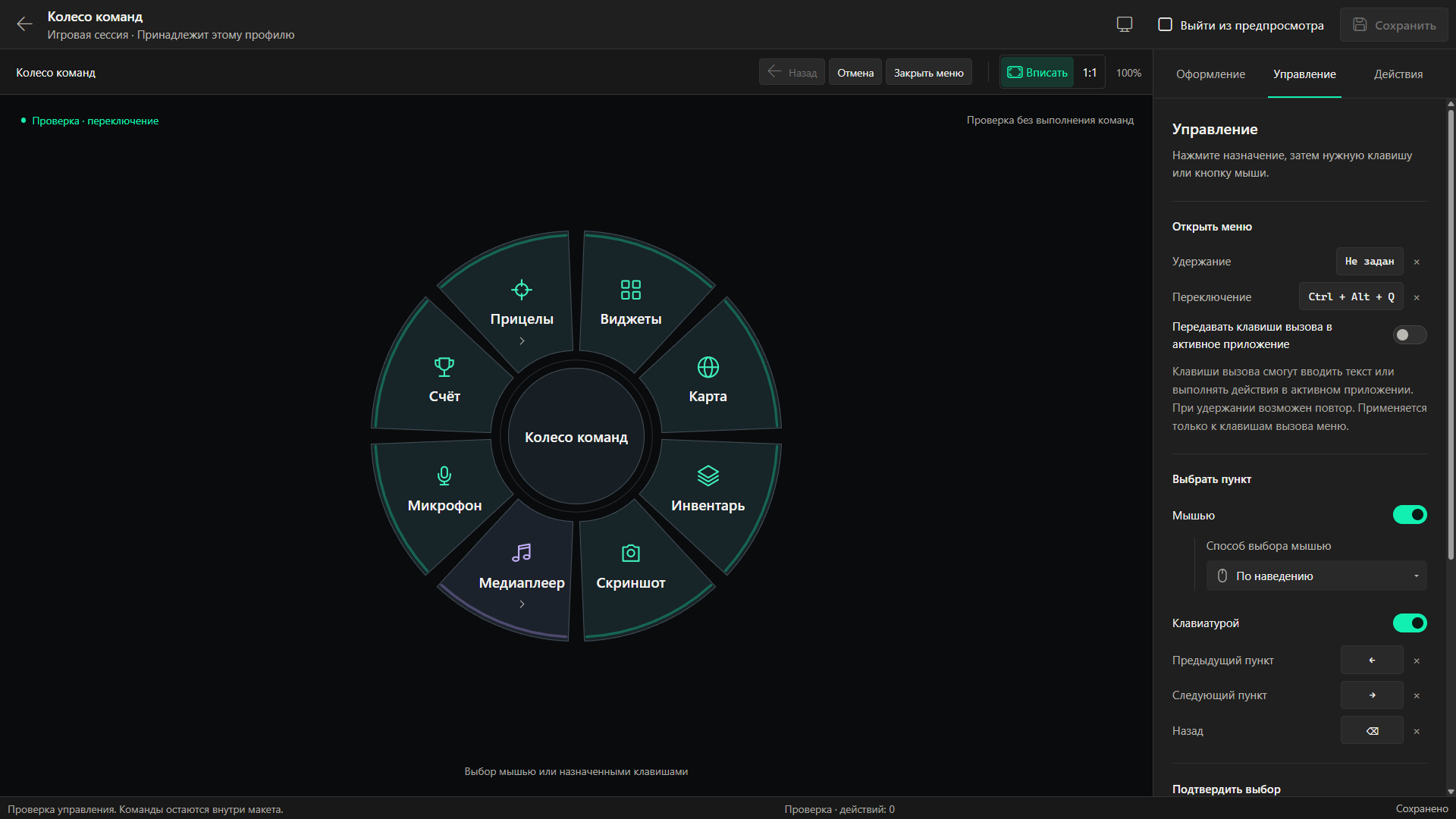Click the Скриншот camera icon
This screenshot has height=819, width=1456.
(631, 554)
